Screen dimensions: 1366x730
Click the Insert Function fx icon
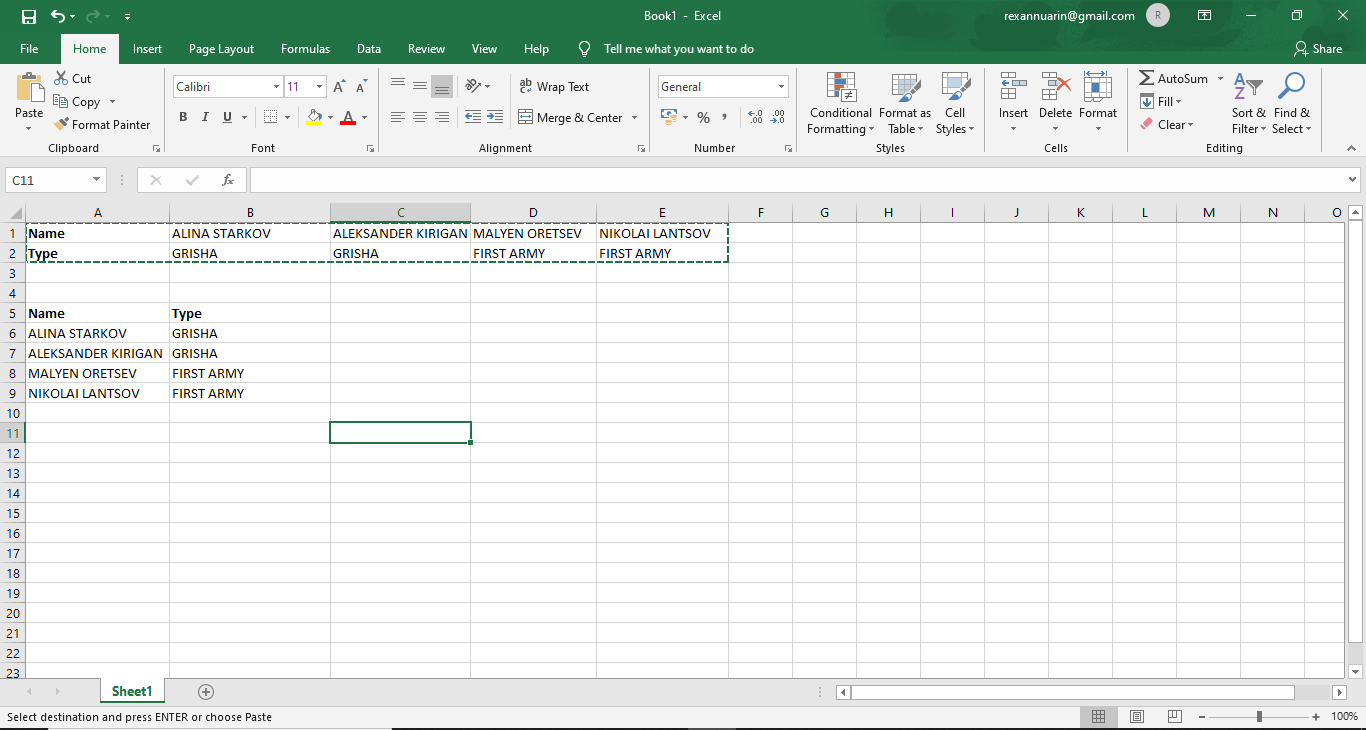point(228,180)
